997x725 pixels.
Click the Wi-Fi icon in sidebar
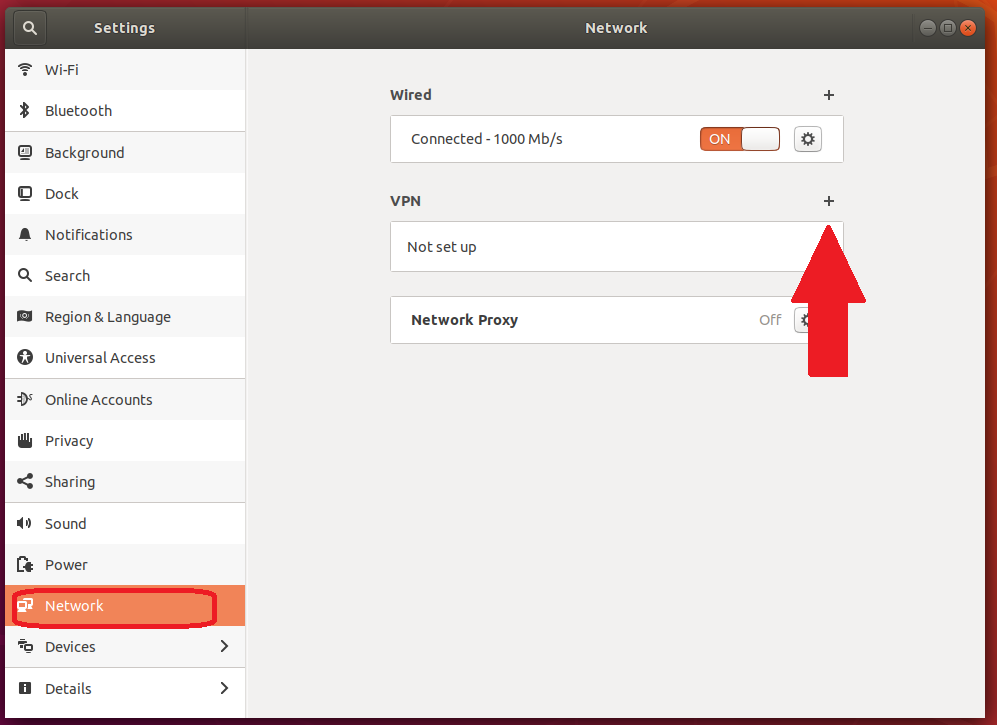[26, 70]
